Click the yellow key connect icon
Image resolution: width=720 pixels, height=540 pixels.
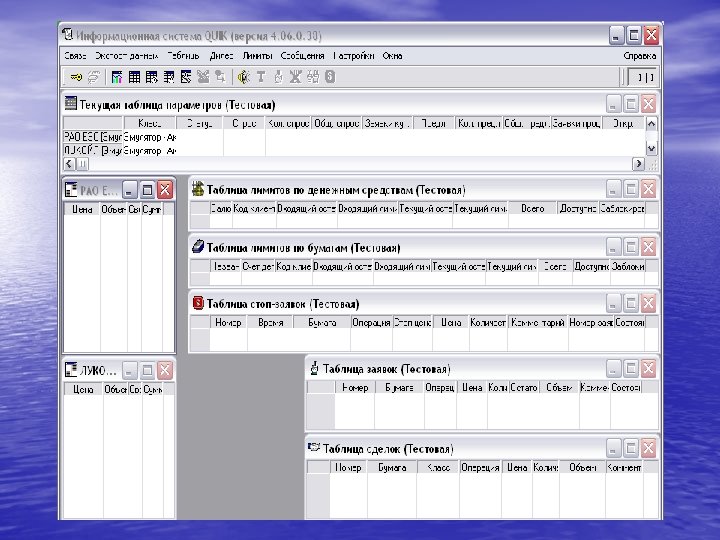(x=76, y=77)
